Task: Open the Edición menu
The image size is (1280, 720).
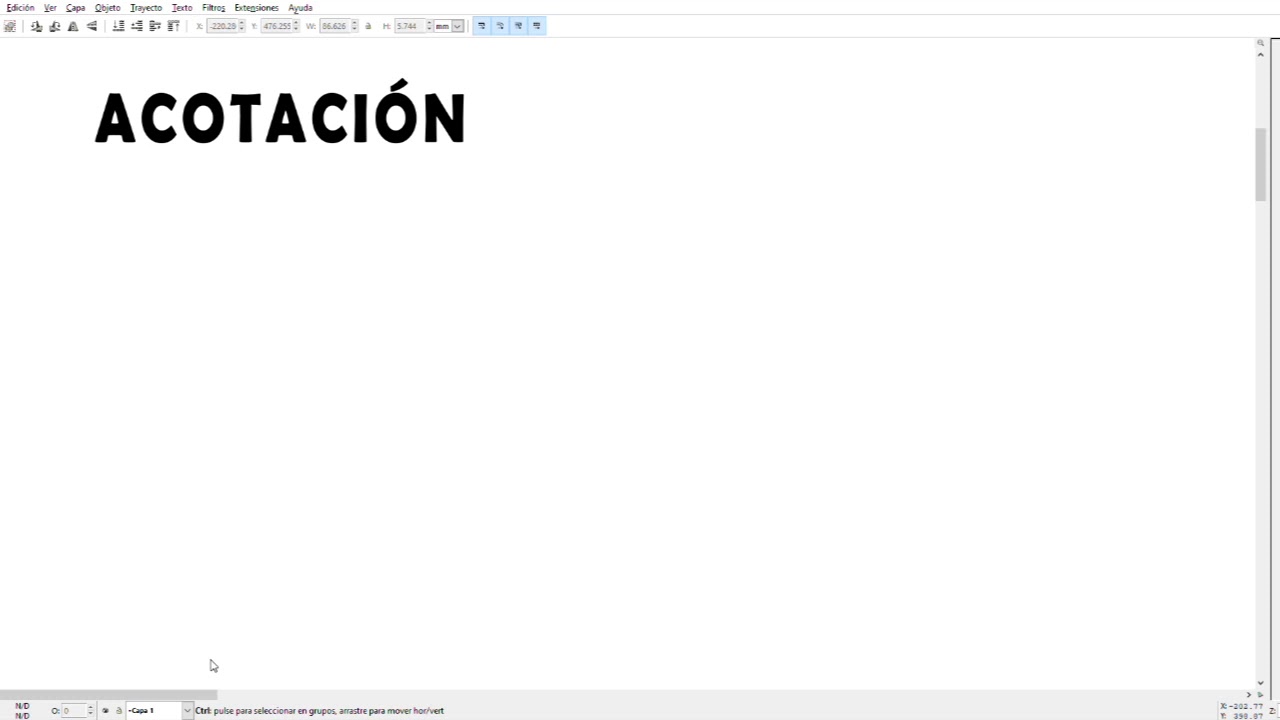Action: click(x=20, y=7)
